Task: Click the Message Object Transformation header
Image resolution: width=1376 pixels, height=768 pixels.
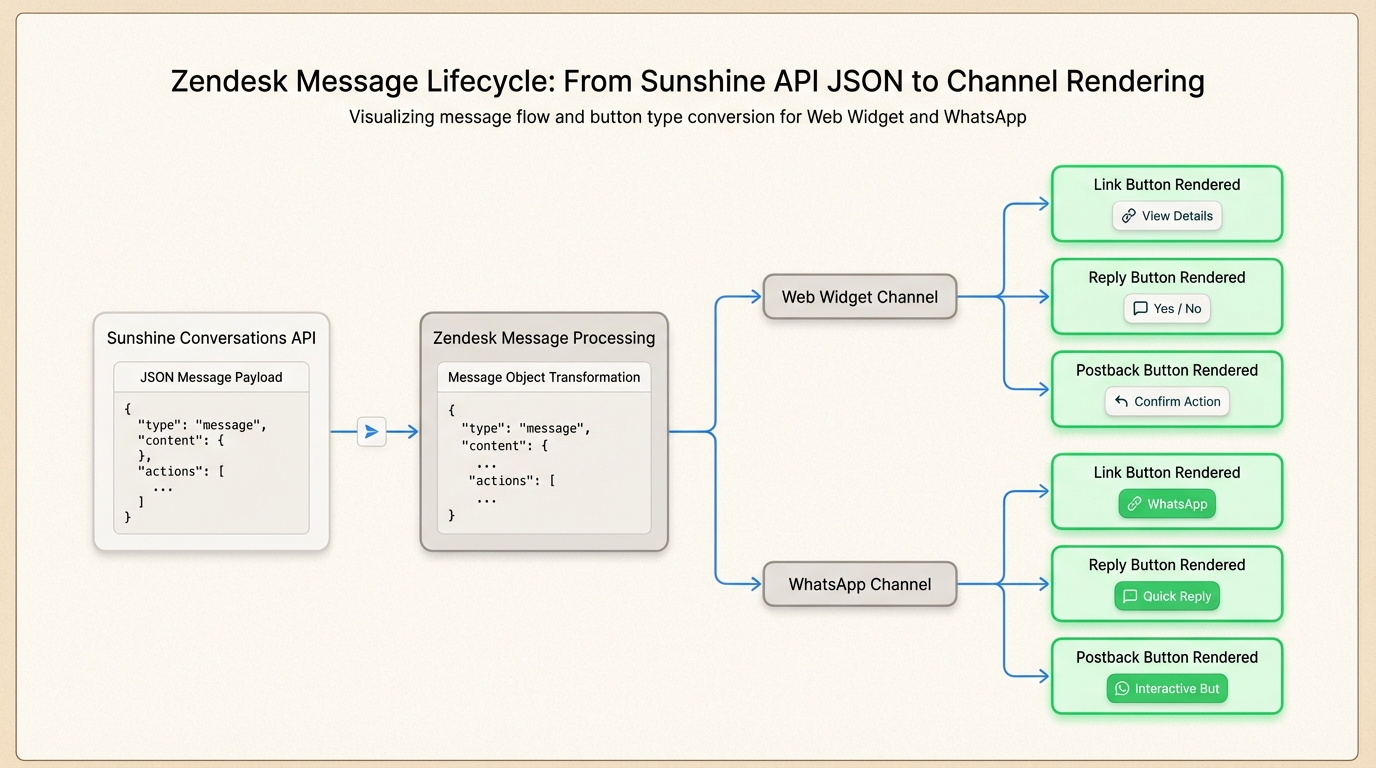Action: pos(544,377)
